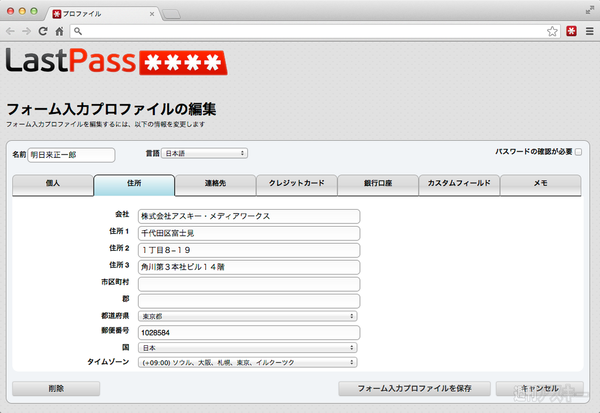Click the 名前 name field

tap(71, 155)
